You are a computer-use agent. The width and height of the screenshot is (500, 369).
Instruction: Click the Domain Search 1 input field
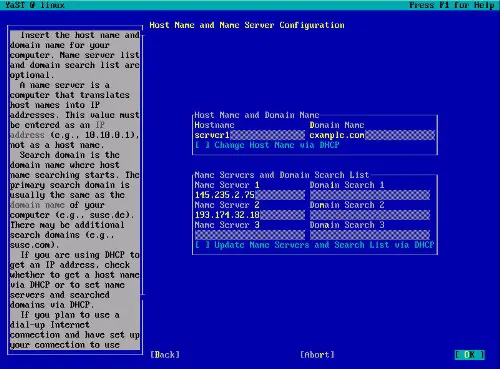pyautogui.click(x=370, y=195)
